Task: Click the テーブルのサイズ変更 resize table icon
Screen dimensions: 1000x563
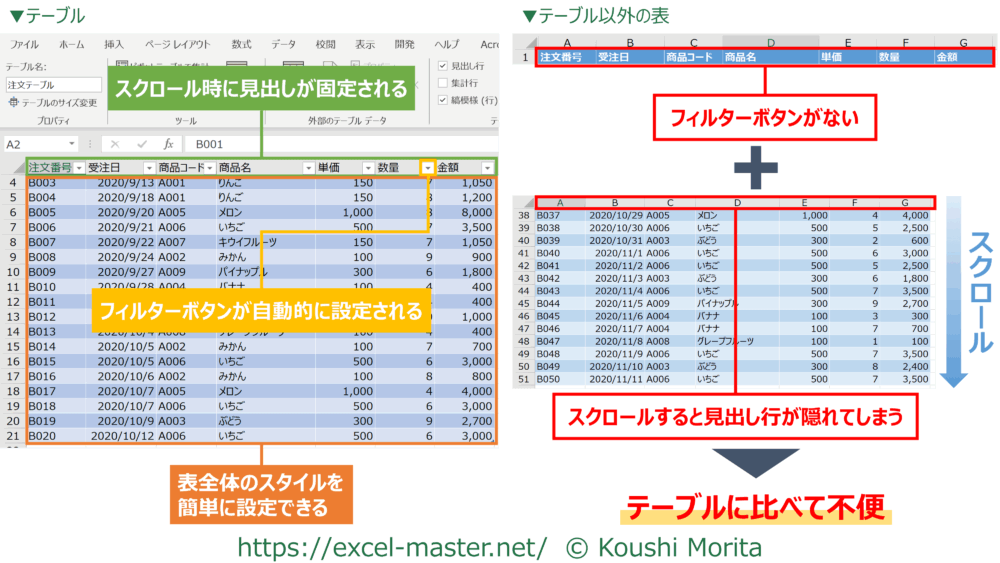Action: pyautogui.click(x=13, y=103)
